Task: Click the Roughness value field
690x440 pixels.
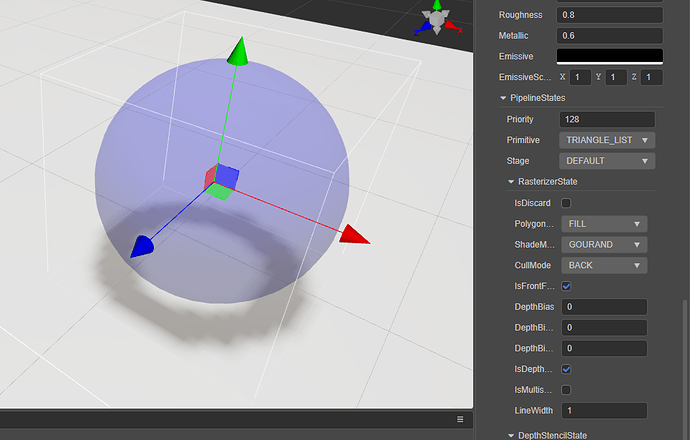Action: pyautogui.click(x=609, y=15)
